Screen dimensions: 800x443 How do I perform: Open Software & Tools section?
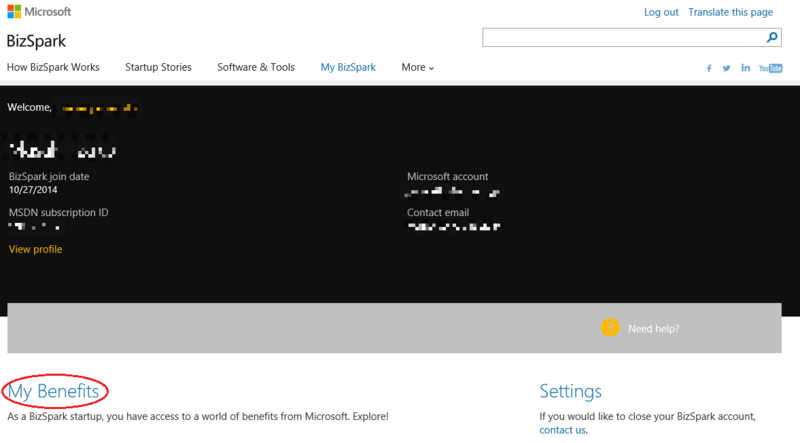click(x=256, y=67)
